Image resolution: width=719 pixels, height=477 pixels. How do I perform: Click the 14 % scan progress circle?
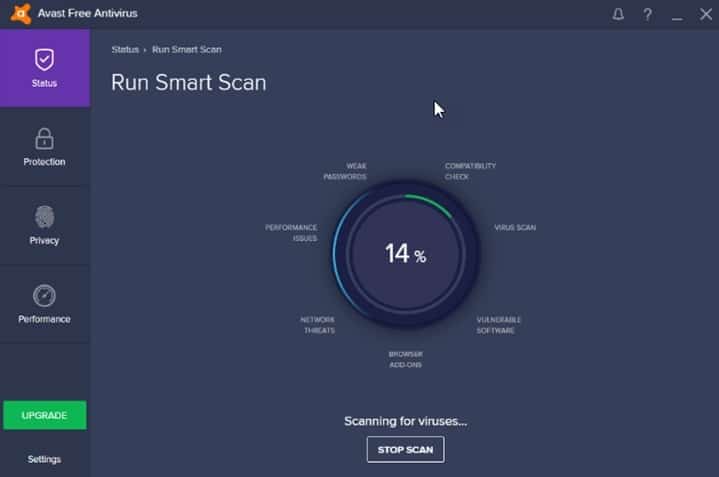pos(406,254)
